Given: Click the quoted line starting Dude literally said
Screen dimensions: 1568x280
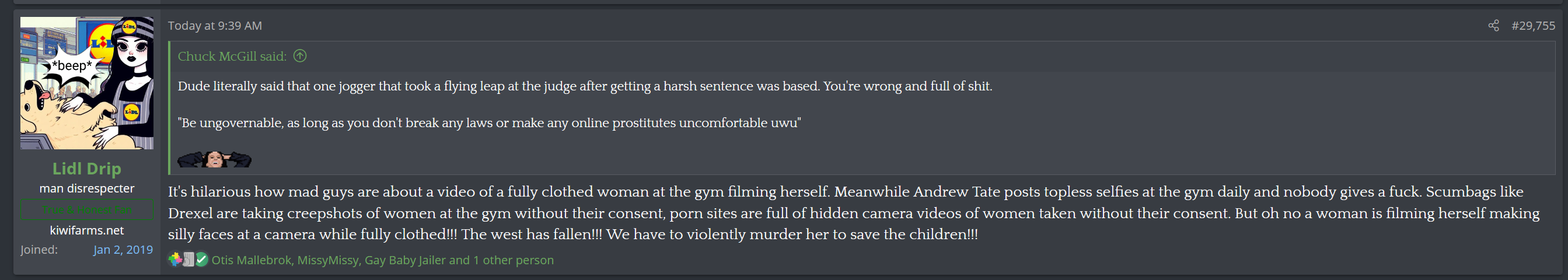Looking at the screenshot, I should point(584,86).
